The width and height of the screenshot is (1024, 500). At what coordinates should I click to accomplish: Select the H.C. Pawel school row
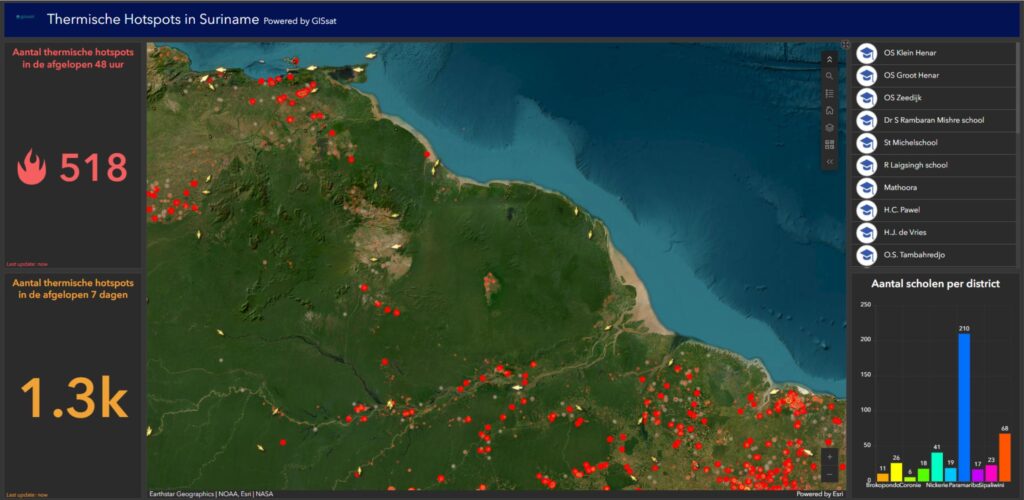click(x=935, y=210)
